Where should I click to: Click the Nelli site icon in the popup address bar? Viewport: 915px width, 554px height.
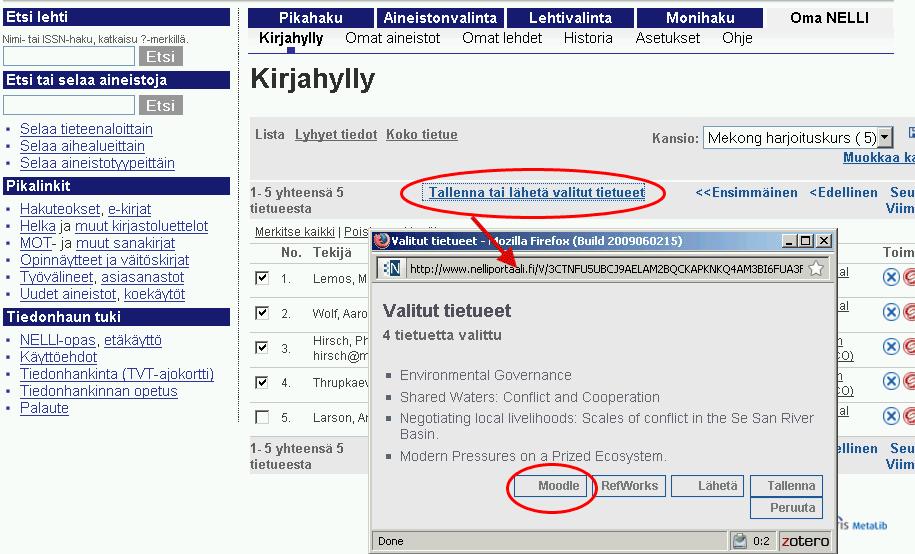(x=392, y=269)
